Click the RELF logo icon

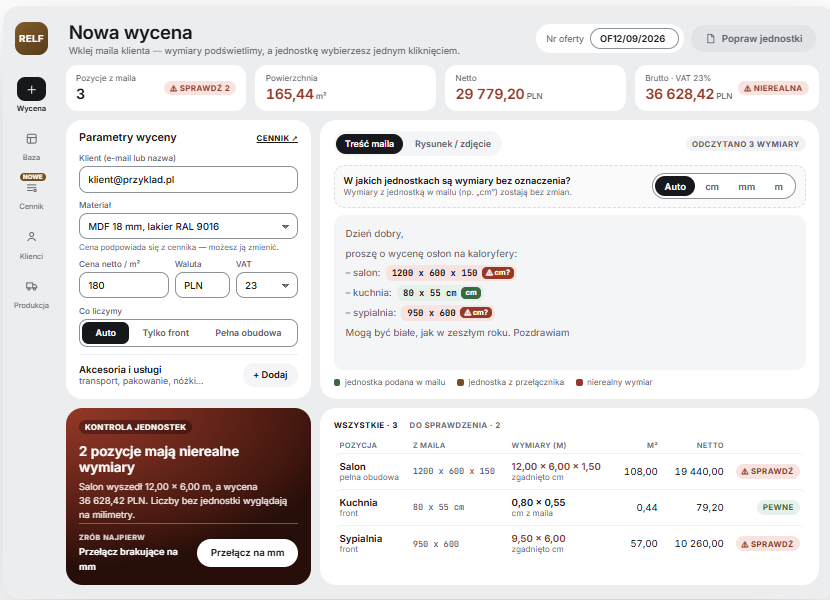(x=31, y=39)
